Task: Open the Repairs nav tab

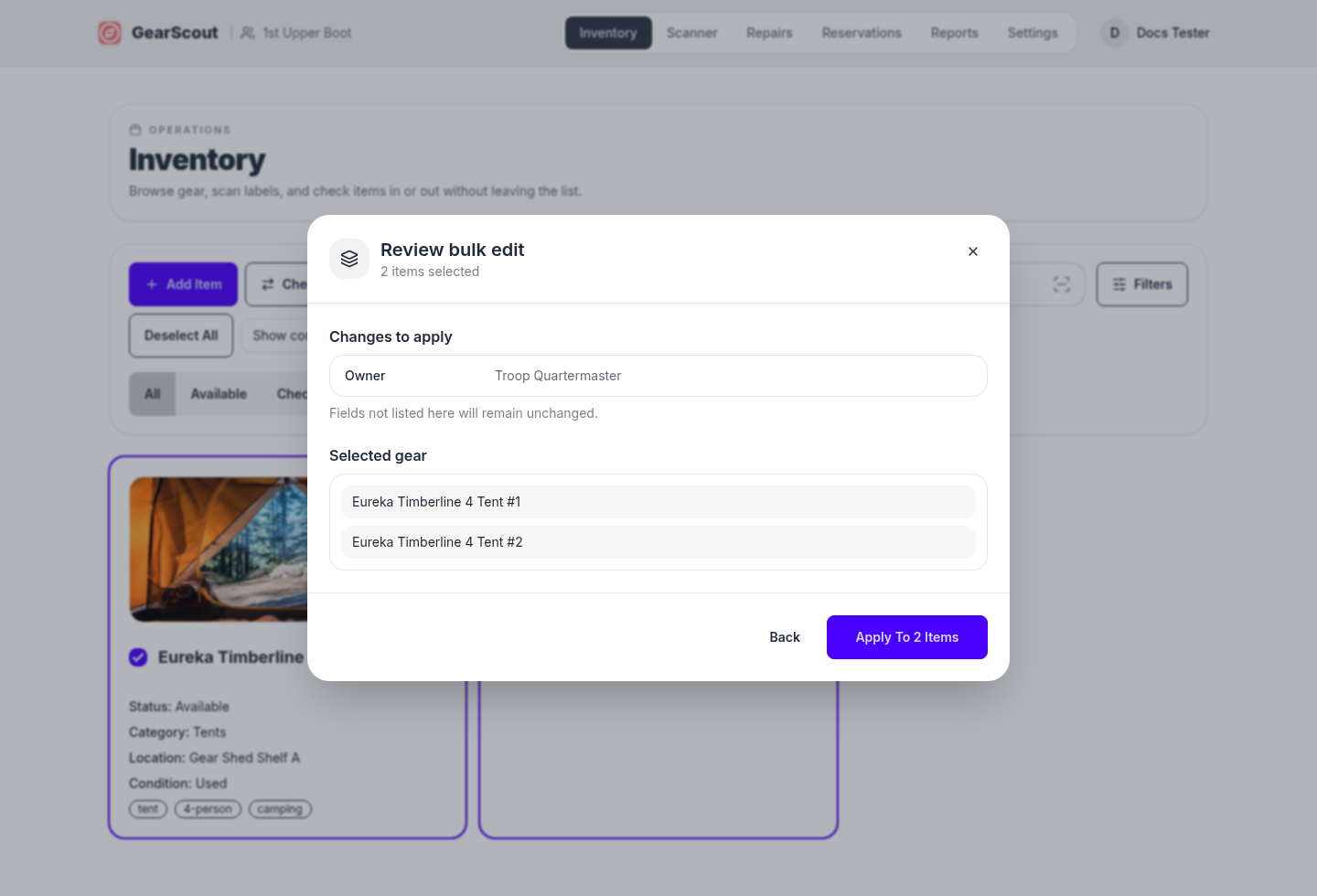Action: coord(769,33)
